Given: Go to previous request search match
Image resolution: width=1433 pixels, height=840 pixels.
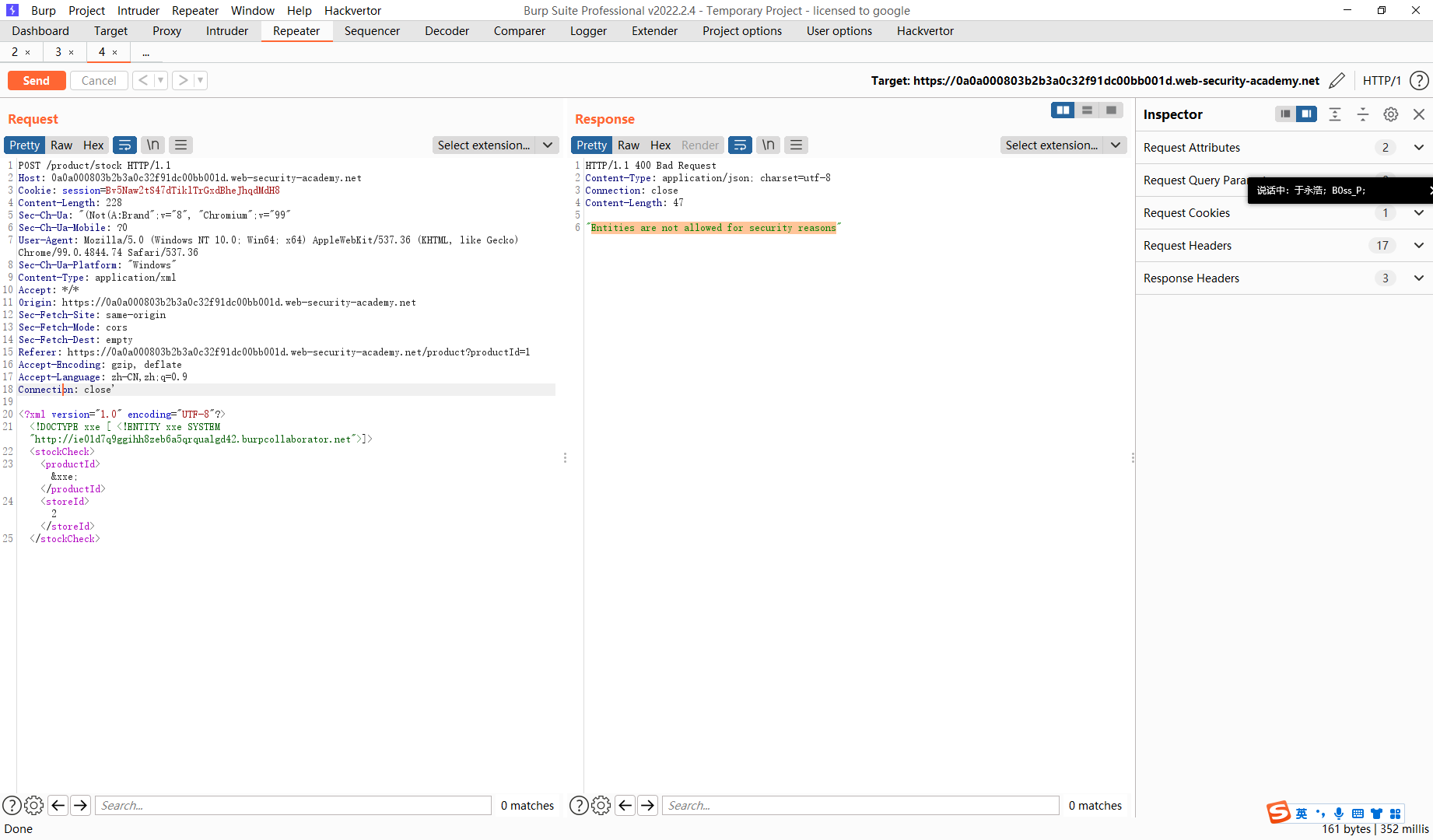Looking at the screenshot, I should click(x=58, y=806).
